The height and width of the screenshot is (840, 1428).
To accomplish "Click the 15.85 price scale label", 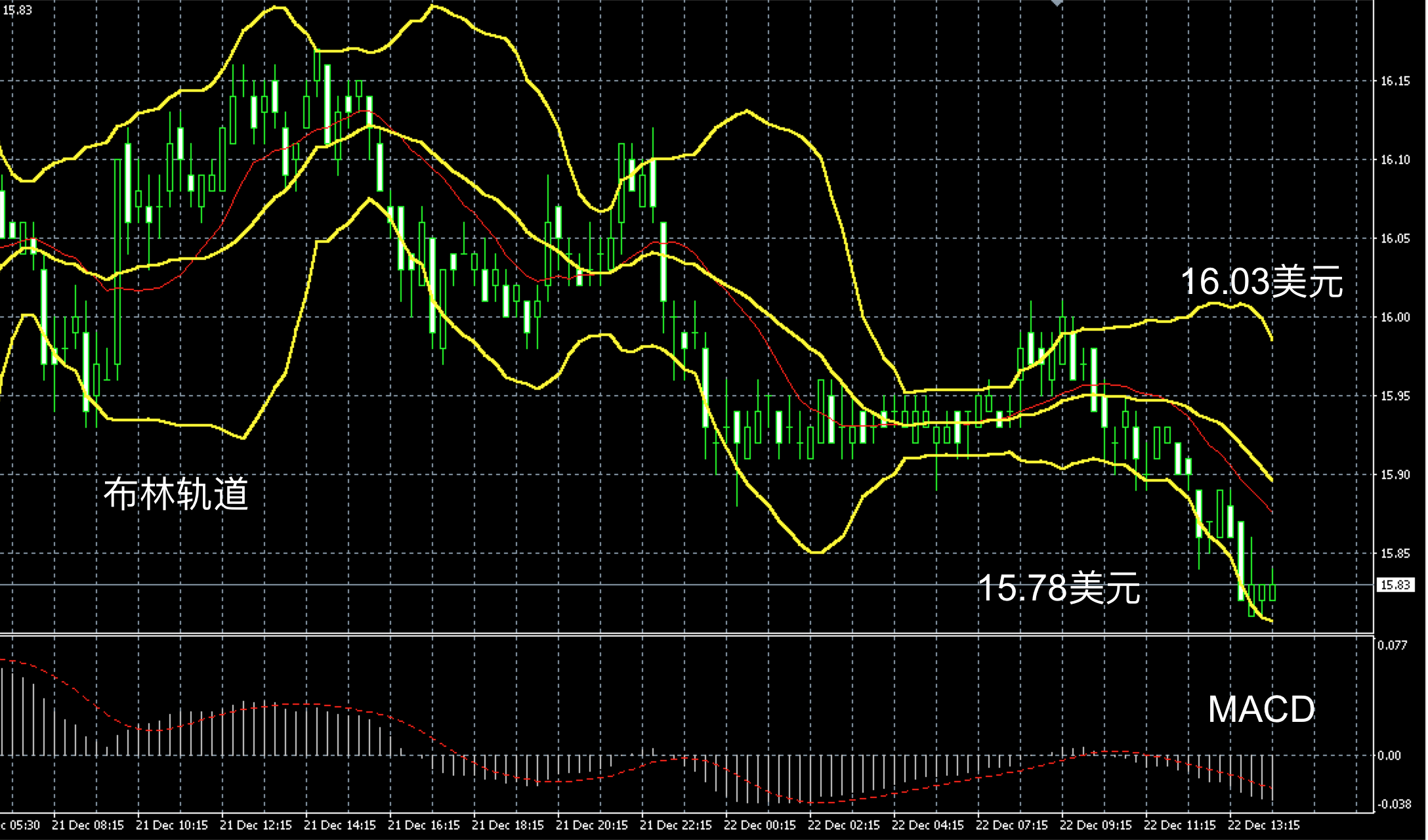I will pyautogui.click(x=1395, y=553).
